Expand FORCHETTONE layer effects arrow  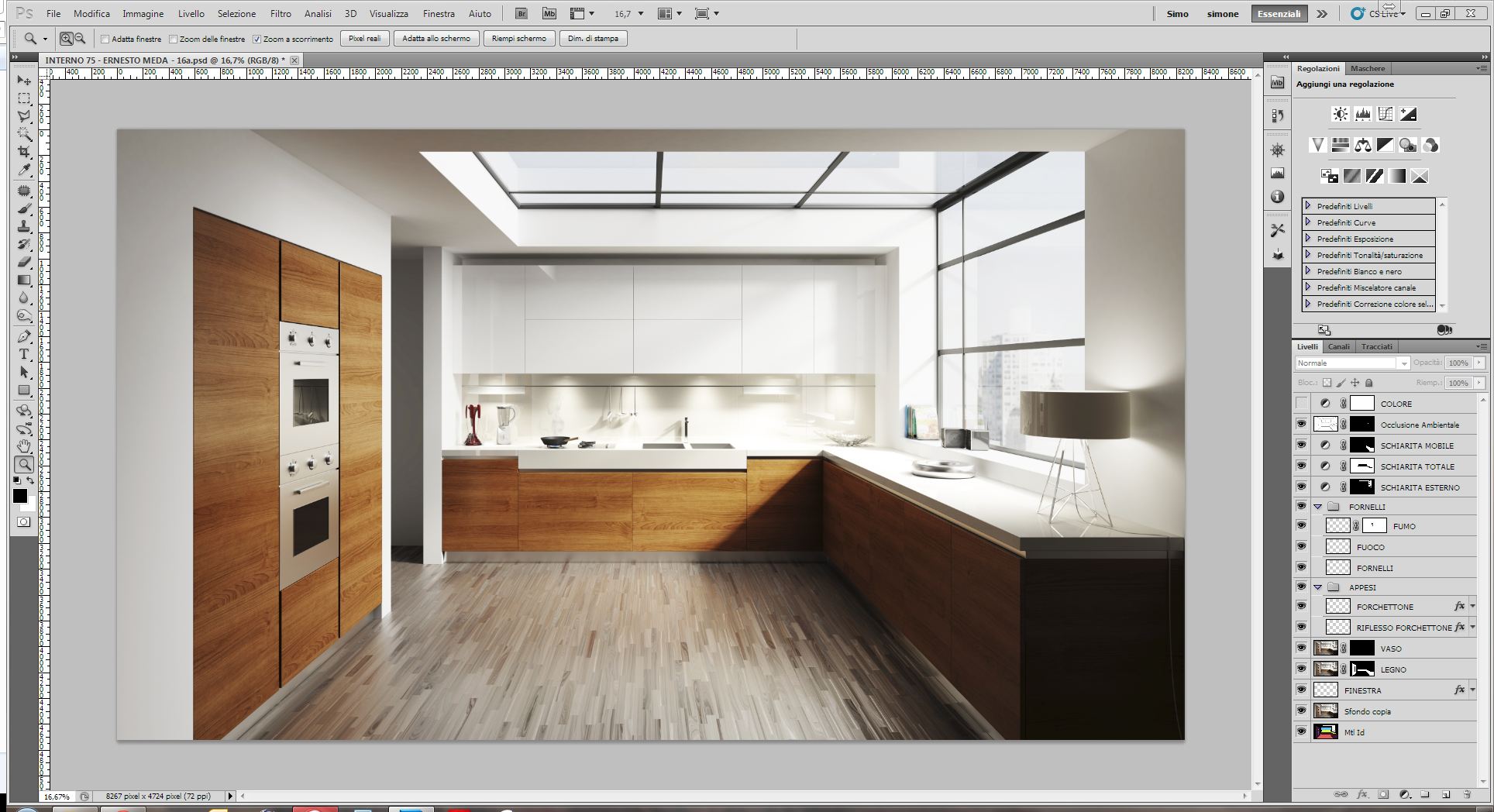pyautogui.click(x=1473, y=607)
